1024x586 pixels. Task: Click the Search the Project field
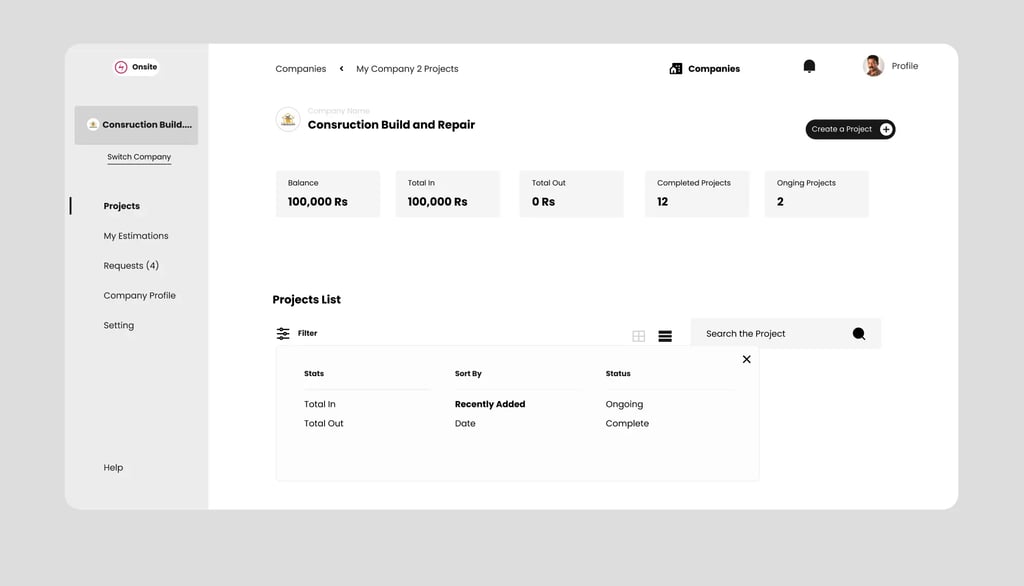[786, 334]
